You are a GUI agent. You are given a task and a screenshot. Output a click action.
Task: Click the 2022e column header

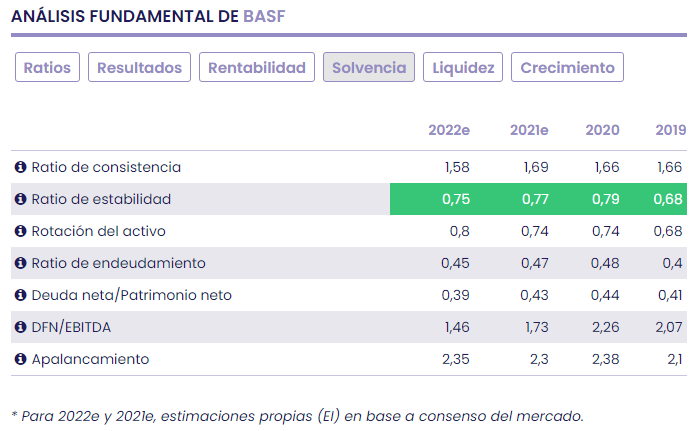click(x=449, y=130)
